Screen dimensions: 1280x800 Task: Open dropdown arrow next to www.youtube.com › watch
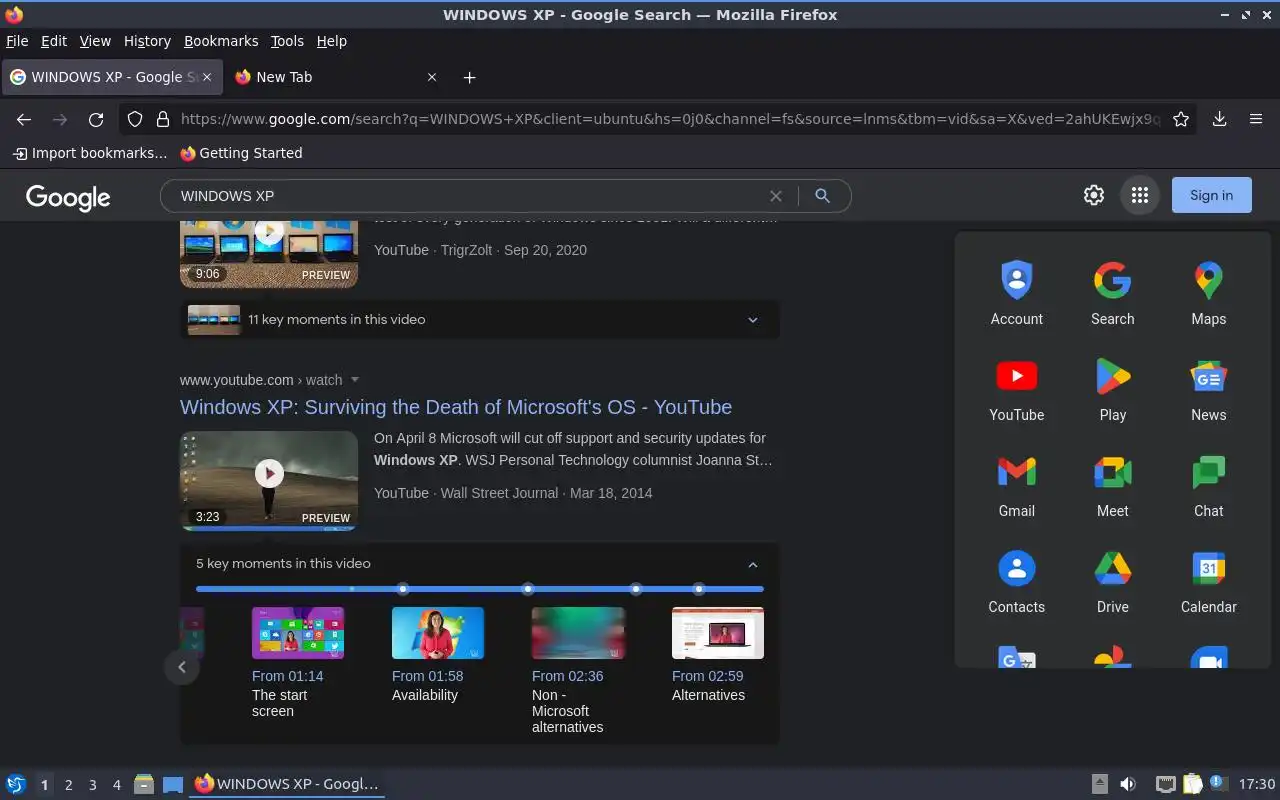pos(355,380)
